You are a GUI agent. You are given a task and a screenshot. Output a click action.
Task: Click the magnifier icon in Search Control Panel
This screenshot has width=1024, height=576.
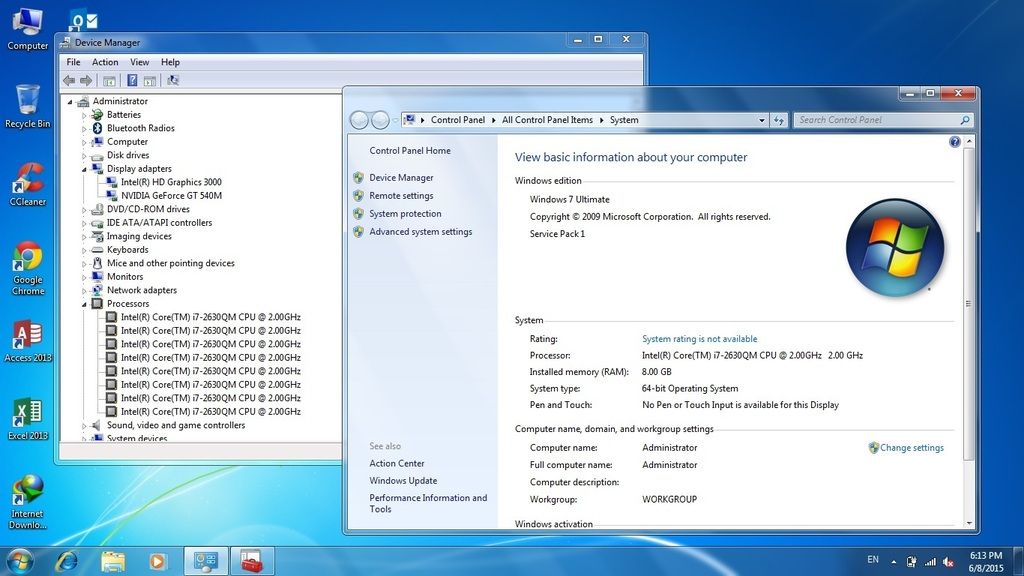(965, 120)
